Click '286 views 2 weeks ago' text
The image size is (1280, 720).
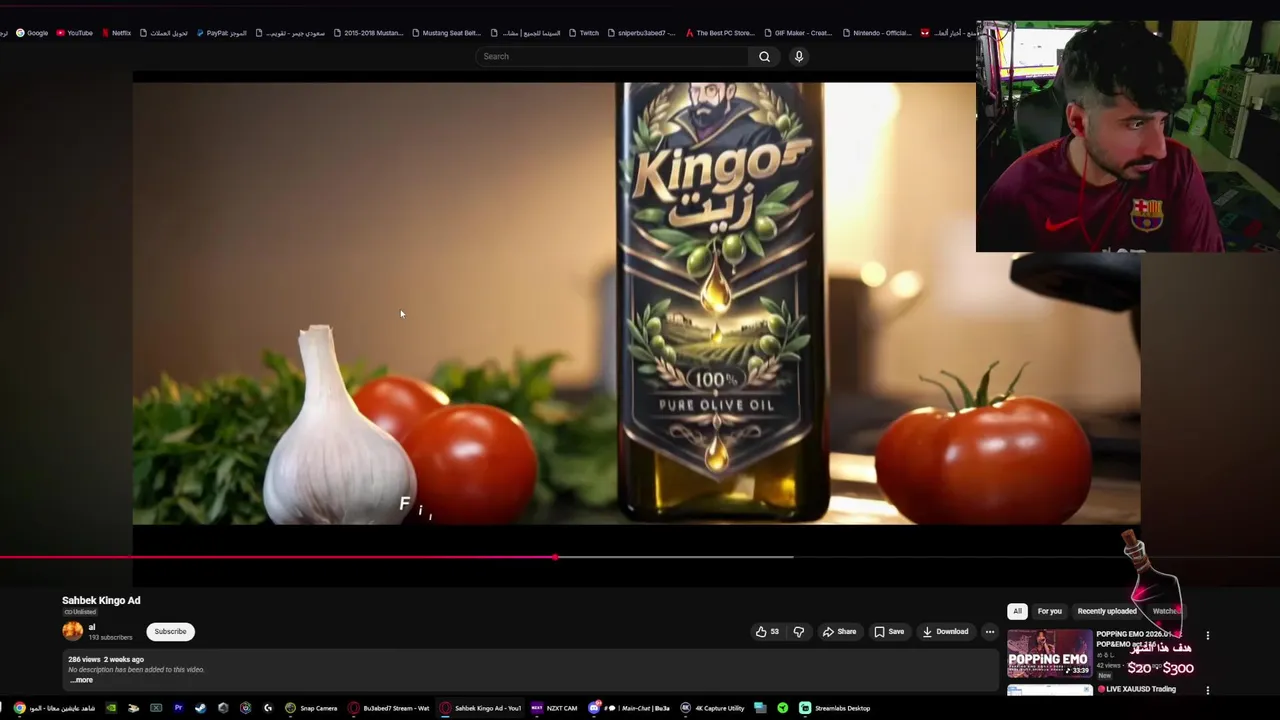[106, 659]
